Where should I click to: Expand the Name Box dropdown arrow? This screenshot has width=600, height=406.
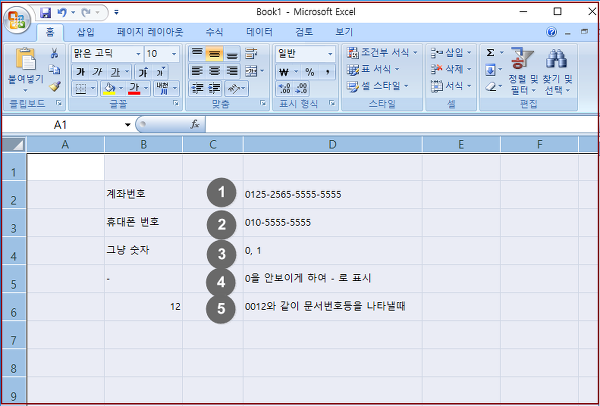[128, 125]
